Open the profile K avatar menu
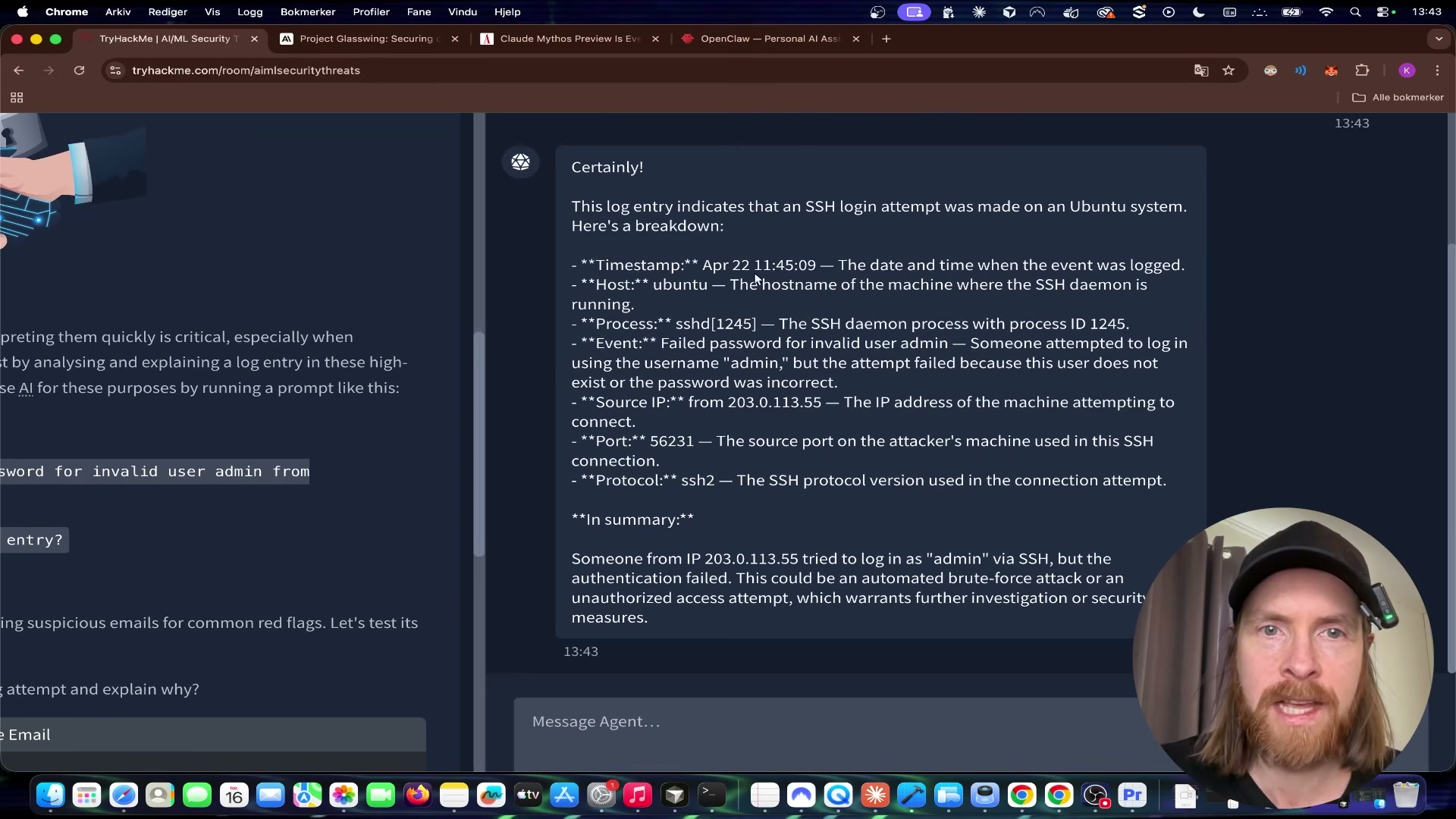The height and width of the screenshot is (819, 1456). pos(1407,71)
